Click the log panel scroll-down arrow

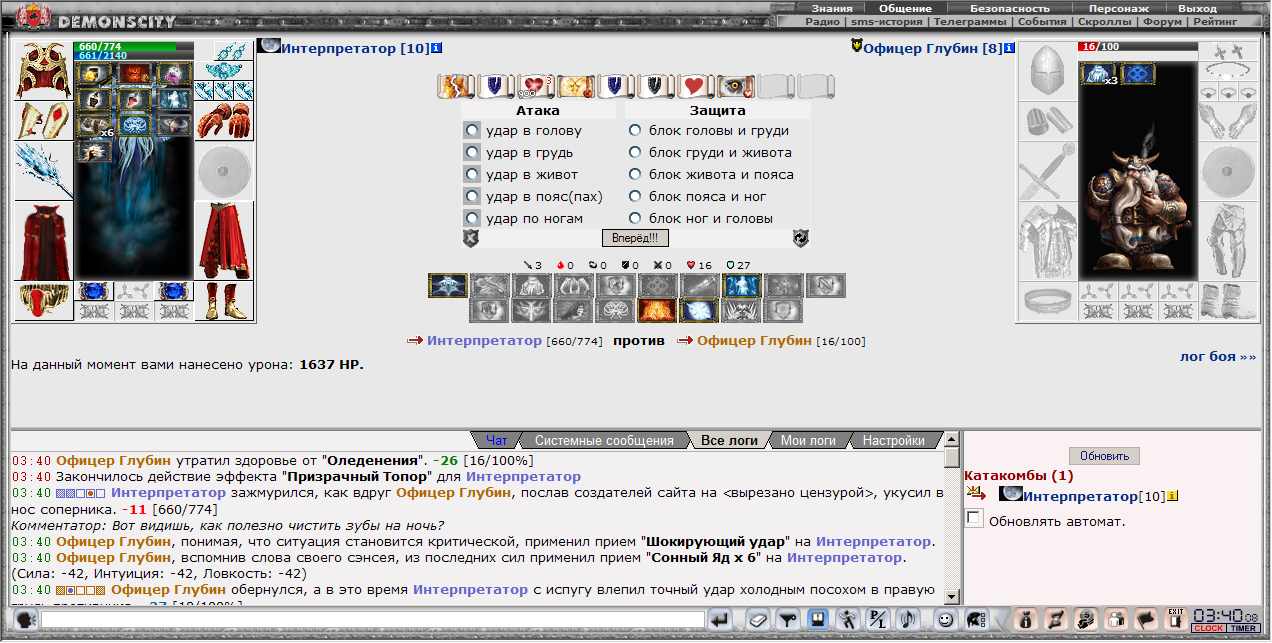click(952, 596)
